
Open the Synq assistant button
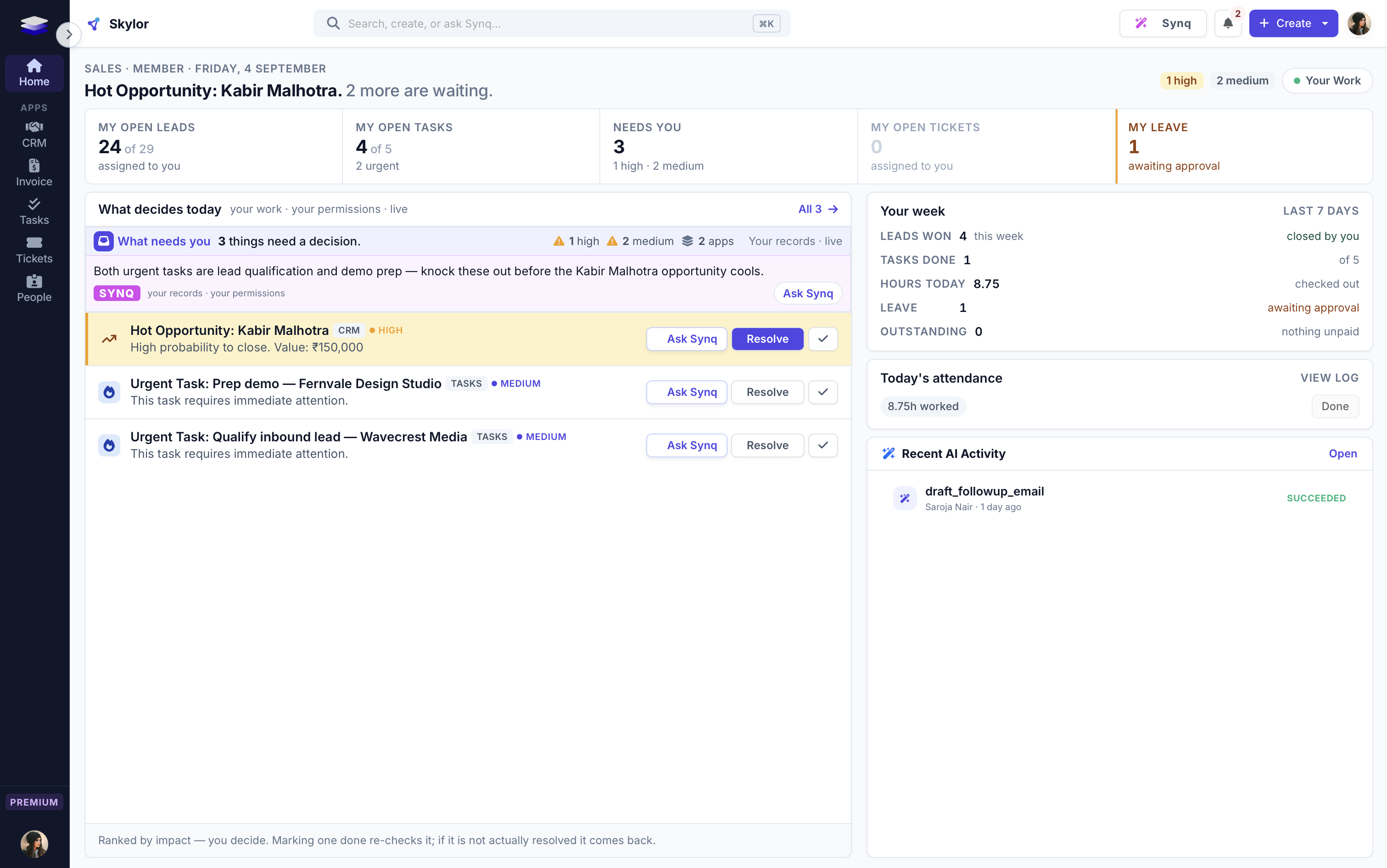[1163, 23]
